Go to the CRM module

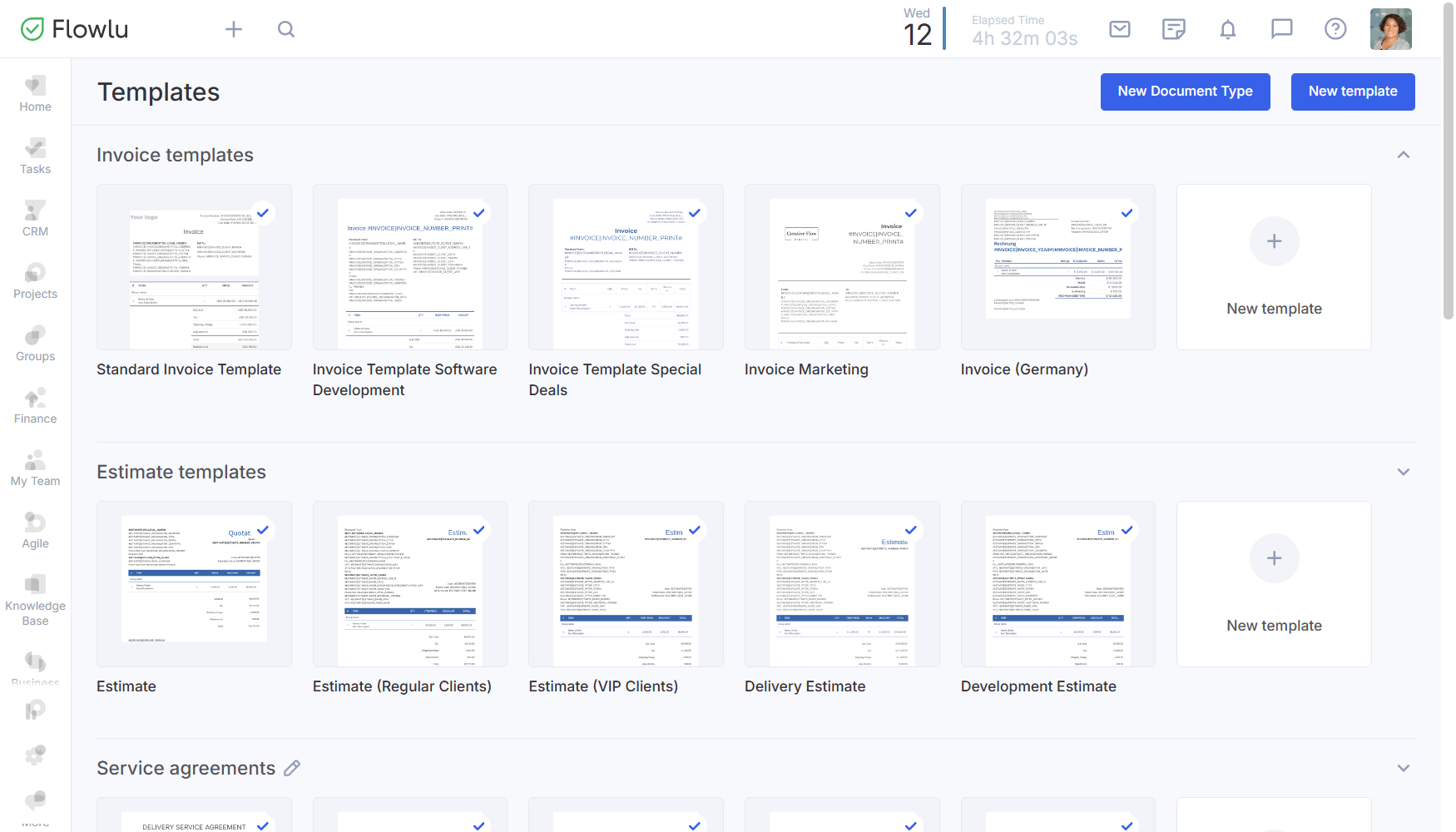pyautogui.click(x=35, y=219)
